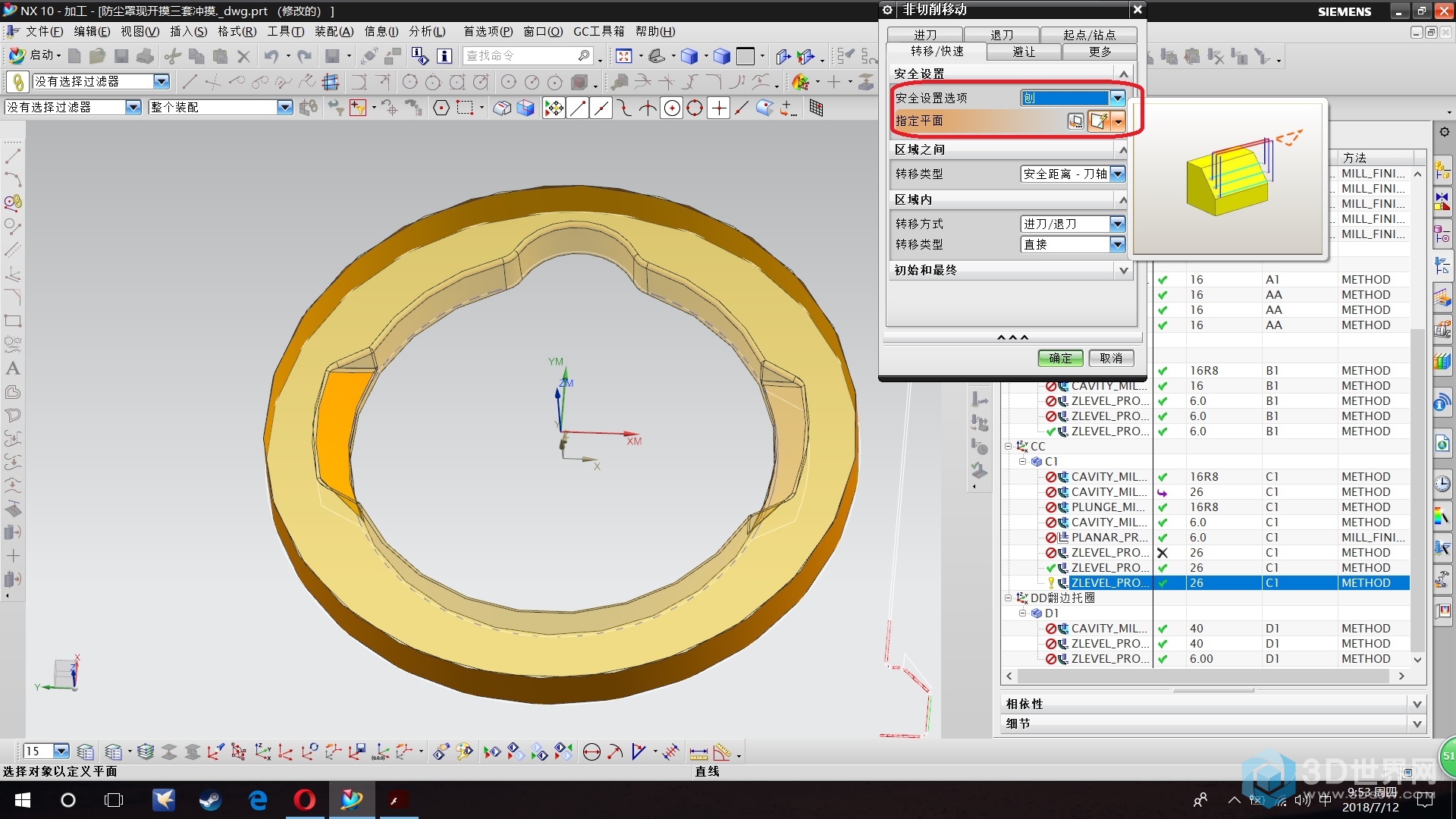Switch to the 进刀 tab
This screenshot has height=819, width=1456.
(x=925, y=35)
